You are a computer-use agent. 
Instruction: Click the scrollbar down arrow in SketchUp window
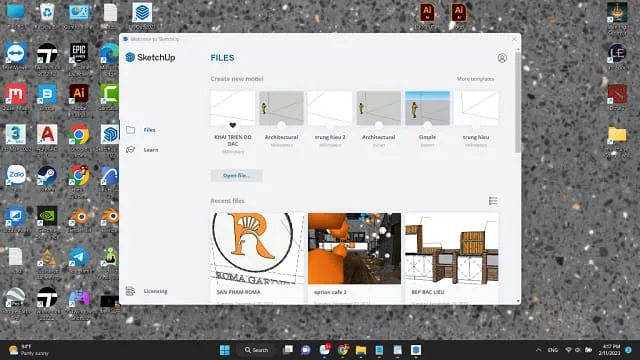518,301
